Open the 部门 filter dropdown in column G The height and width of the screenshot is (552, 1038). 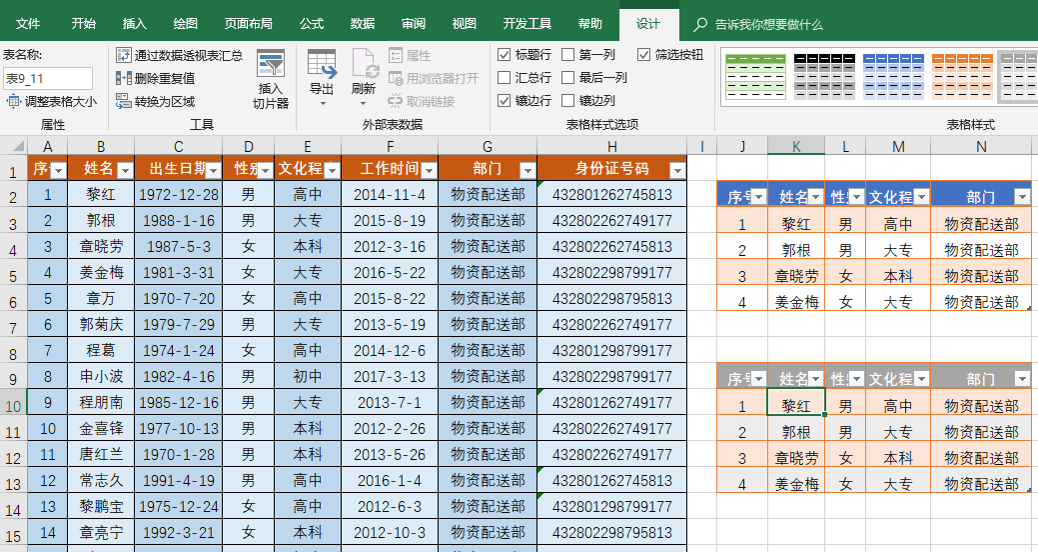(527, 171)
